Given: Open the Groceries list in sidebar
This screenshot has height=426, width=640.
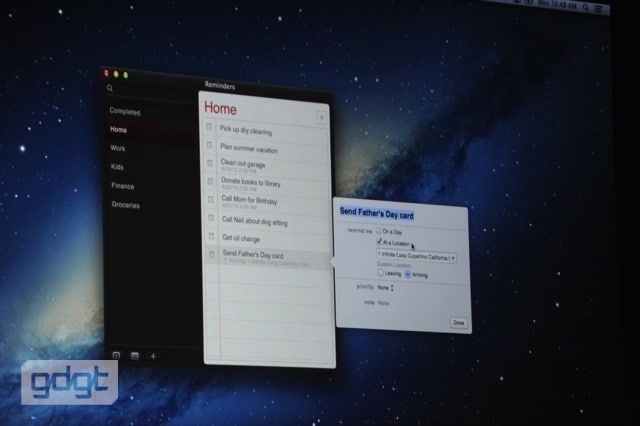Looking at the screenshot, I should [126, 205].
